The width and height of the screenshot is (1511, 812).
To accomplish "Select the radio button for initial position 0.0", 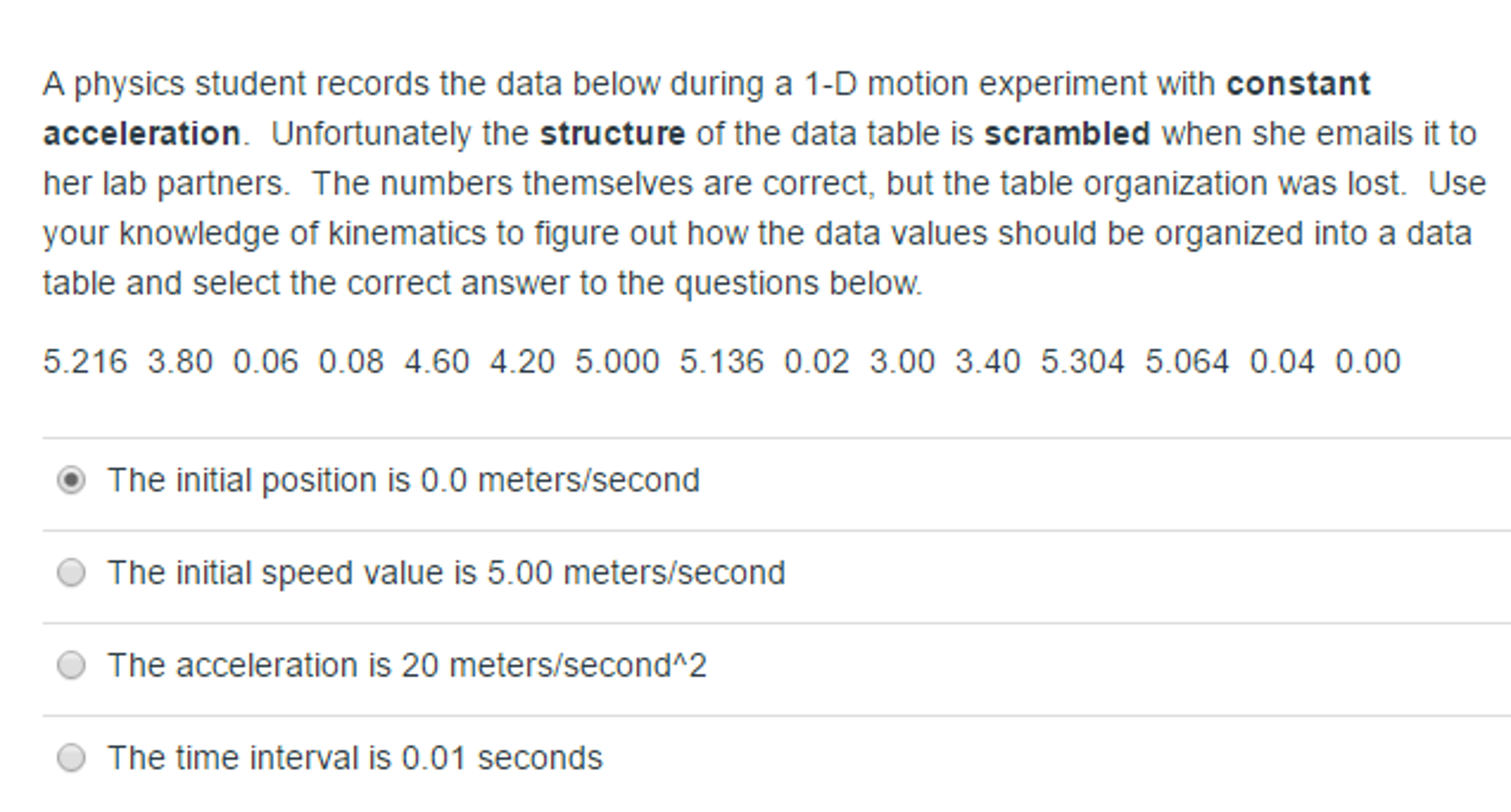I will click(x=70, y=478).
